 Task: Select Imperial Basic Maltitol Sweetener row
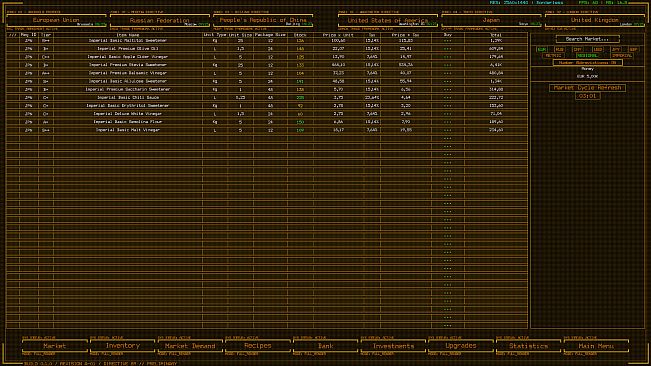point(267,41)
